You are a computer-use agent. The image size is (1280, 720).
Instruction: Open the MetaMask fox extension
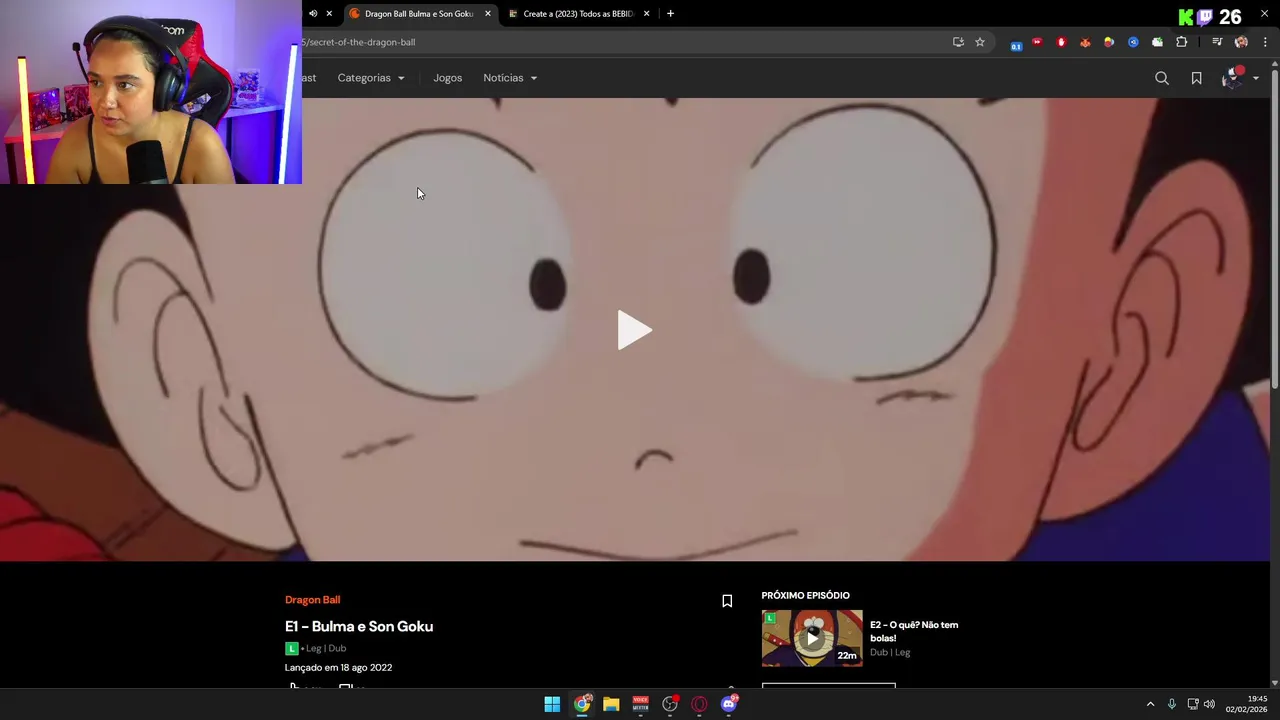point(1085,42)
